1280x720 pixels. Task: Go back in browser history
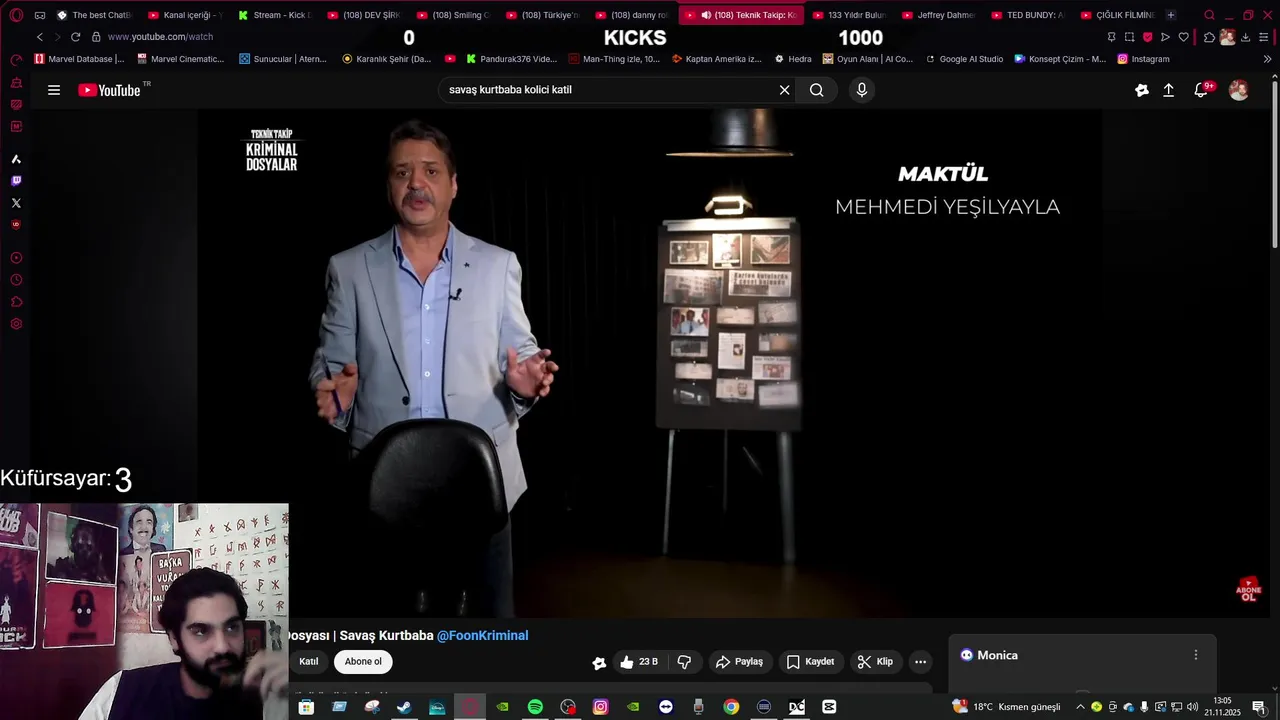pyautogui.click(x=40, y=37)
